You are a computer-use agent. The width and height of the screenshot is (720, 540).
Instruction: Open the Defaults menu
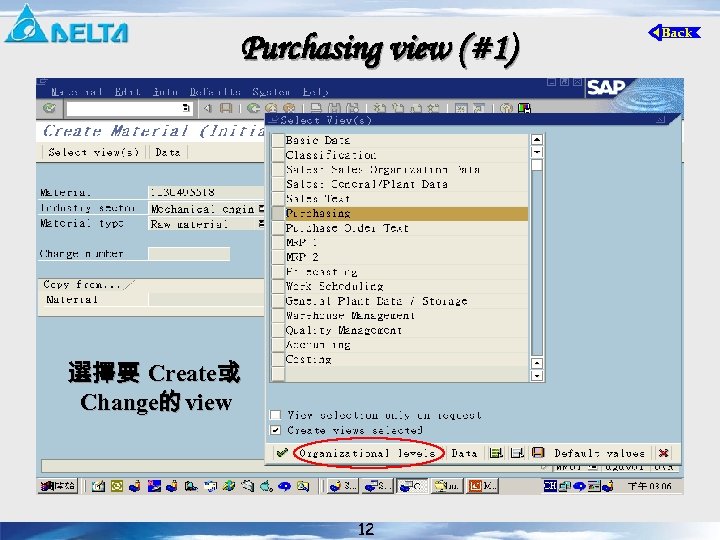(x=215, y=92)
